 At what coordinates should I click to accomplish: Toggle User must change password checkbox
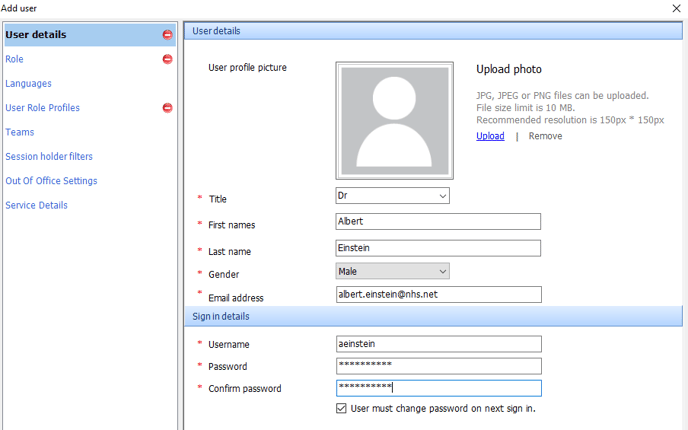[342, 408]
